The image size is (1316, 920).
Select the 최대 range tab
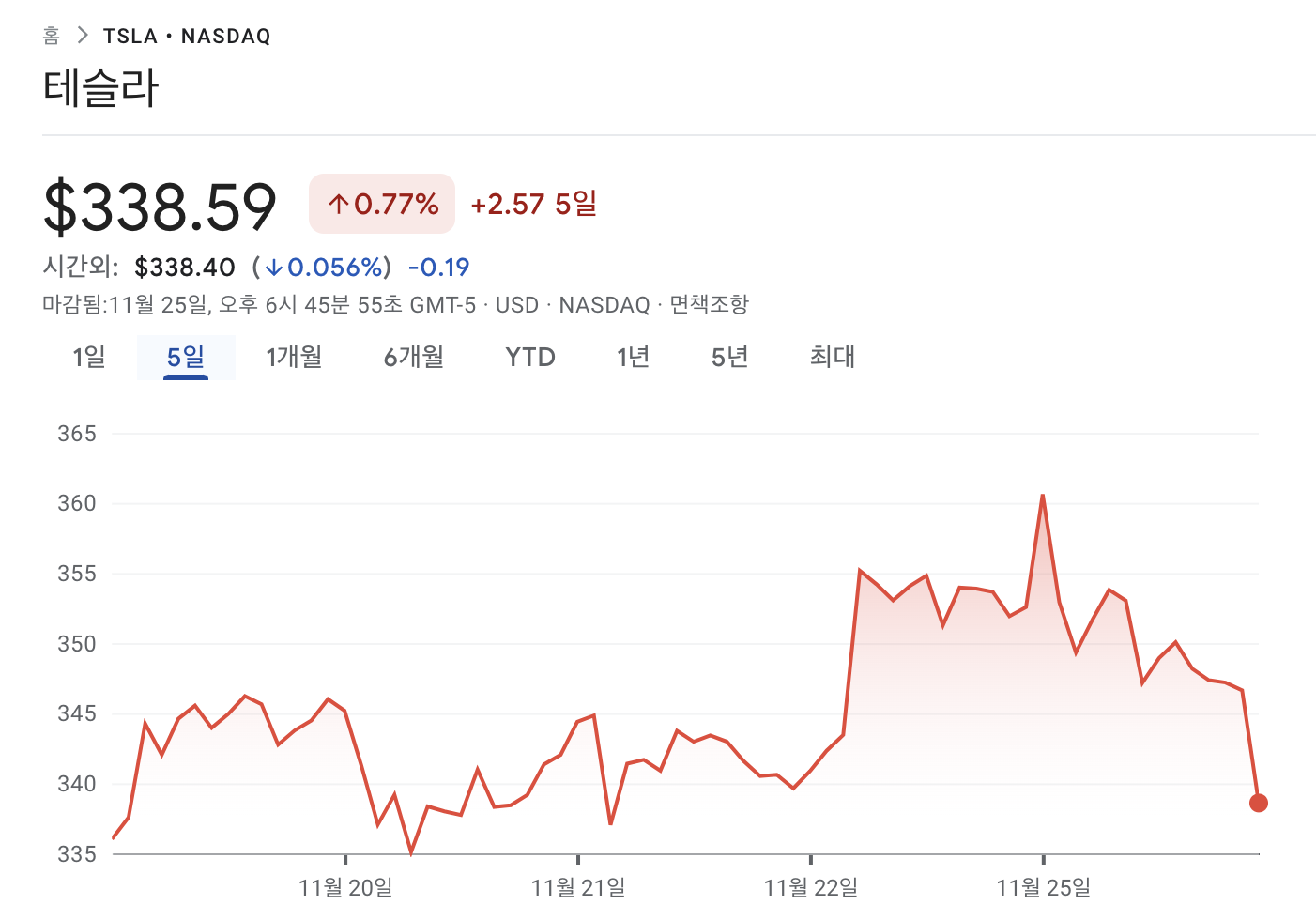pyautogui.click(x=832, y=358)
